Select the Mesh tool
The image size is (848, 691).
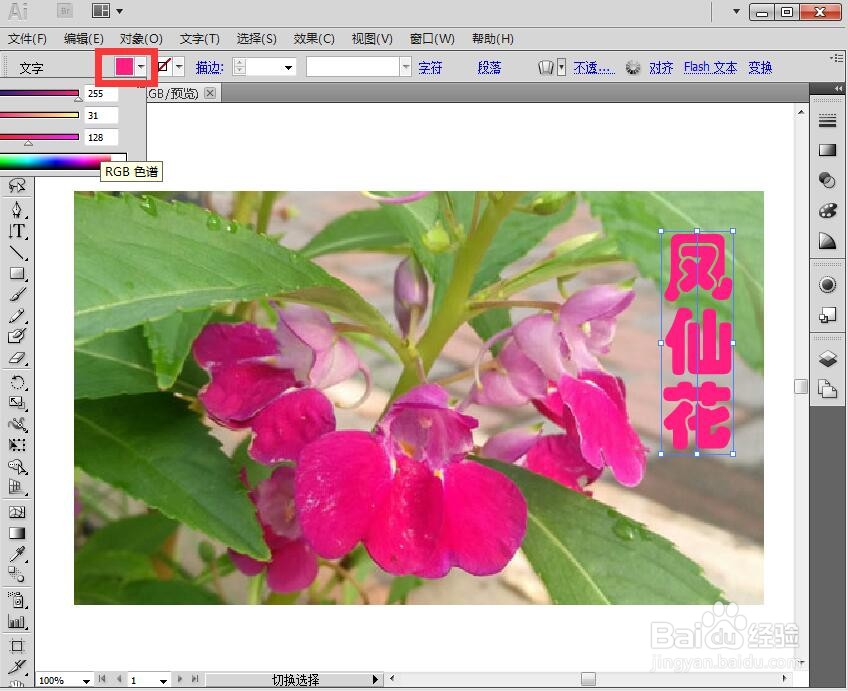[17, 512]
